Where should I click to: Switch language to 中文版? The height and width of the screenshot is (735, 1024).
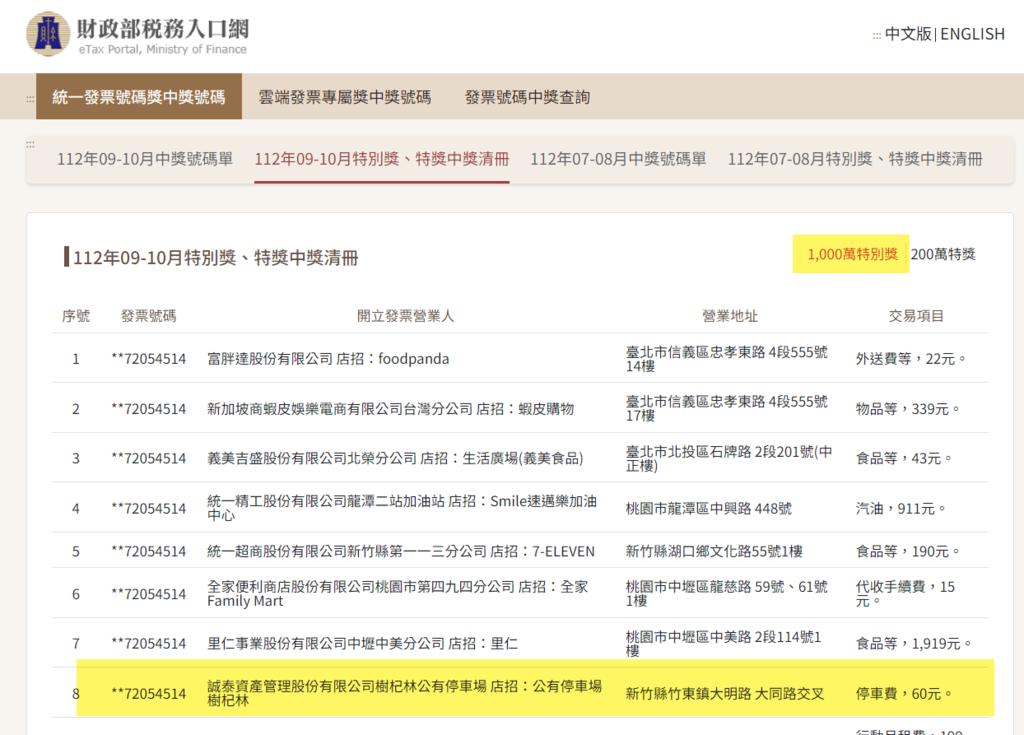click(x=908, y=34)
